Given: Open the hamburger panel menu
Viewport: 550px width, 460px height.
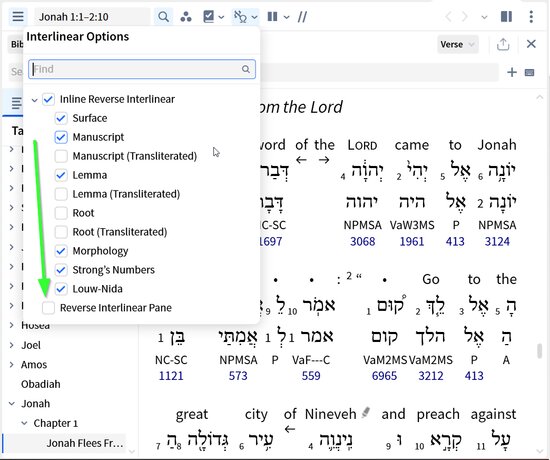Looking at the screenshot, I should tap(18, 16).
